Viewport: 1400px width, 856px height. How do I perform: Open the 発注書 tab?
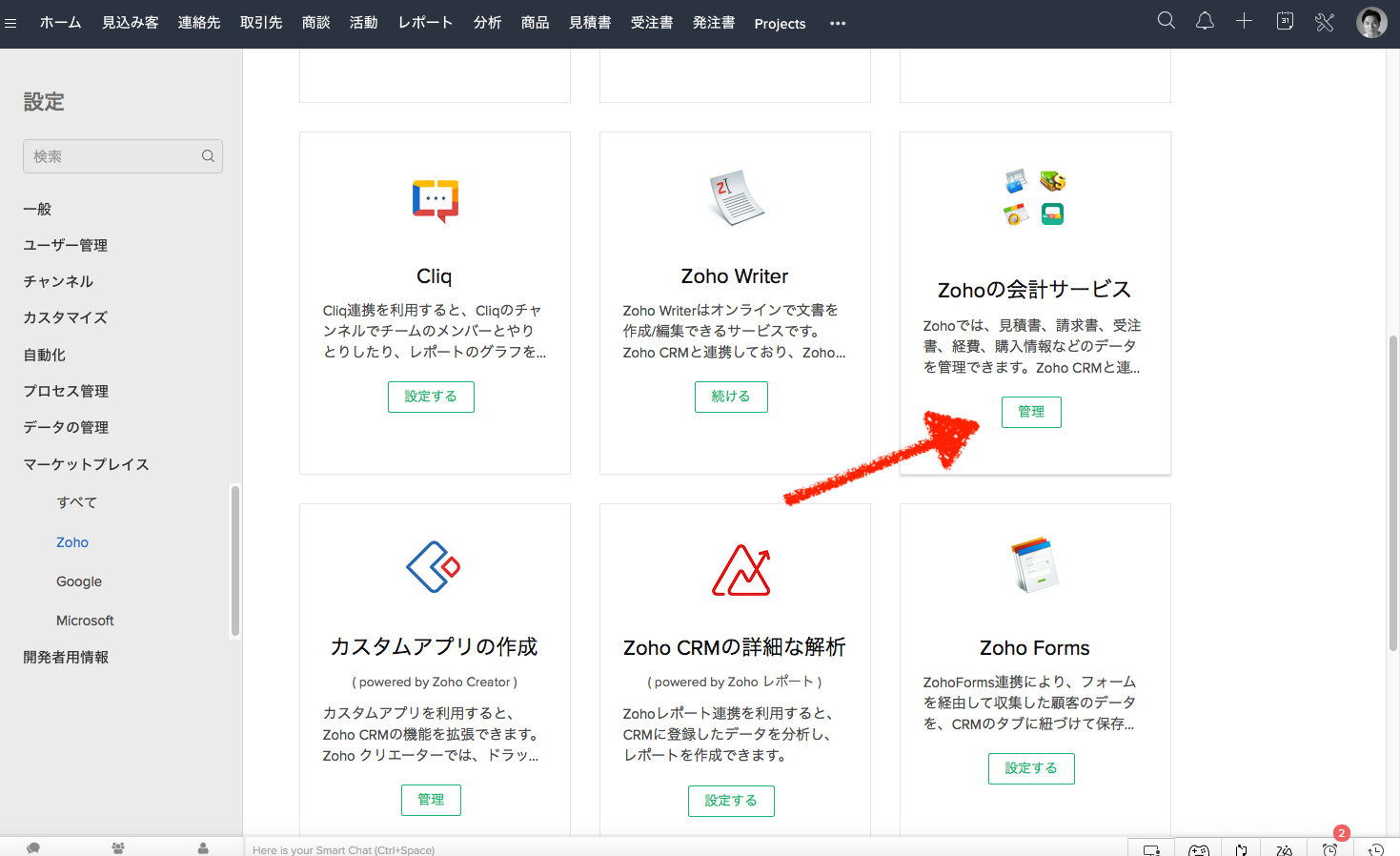pos(714,23)
